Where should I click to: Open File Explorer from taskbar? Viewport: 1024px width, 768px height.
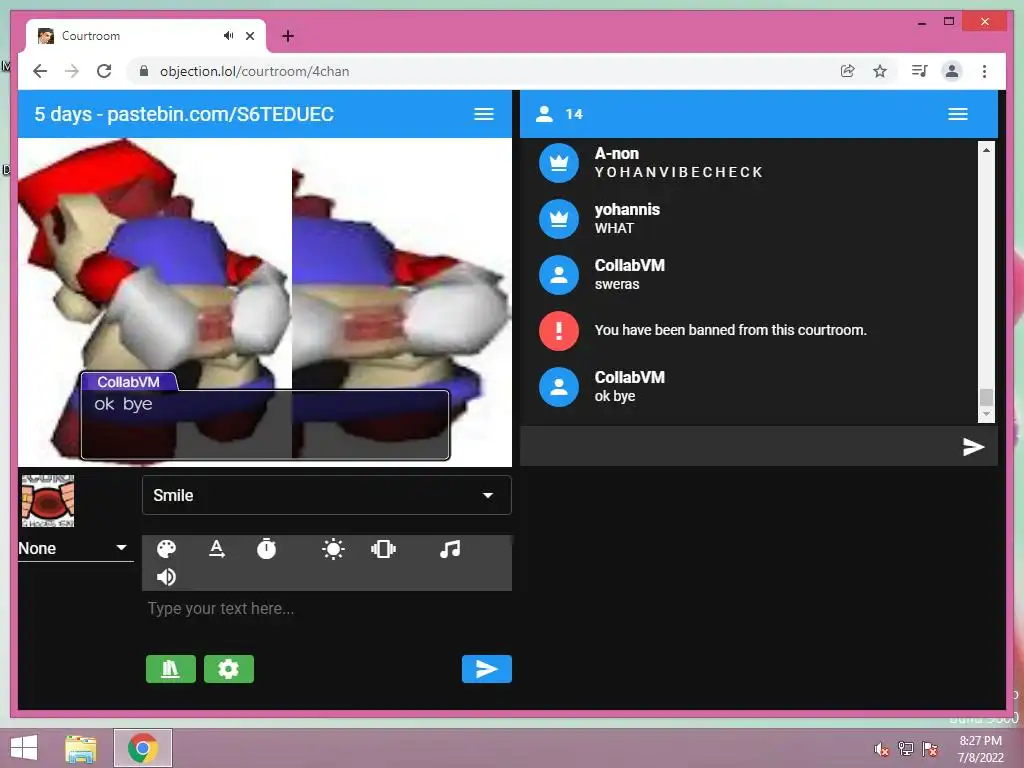tap(81, 748)
